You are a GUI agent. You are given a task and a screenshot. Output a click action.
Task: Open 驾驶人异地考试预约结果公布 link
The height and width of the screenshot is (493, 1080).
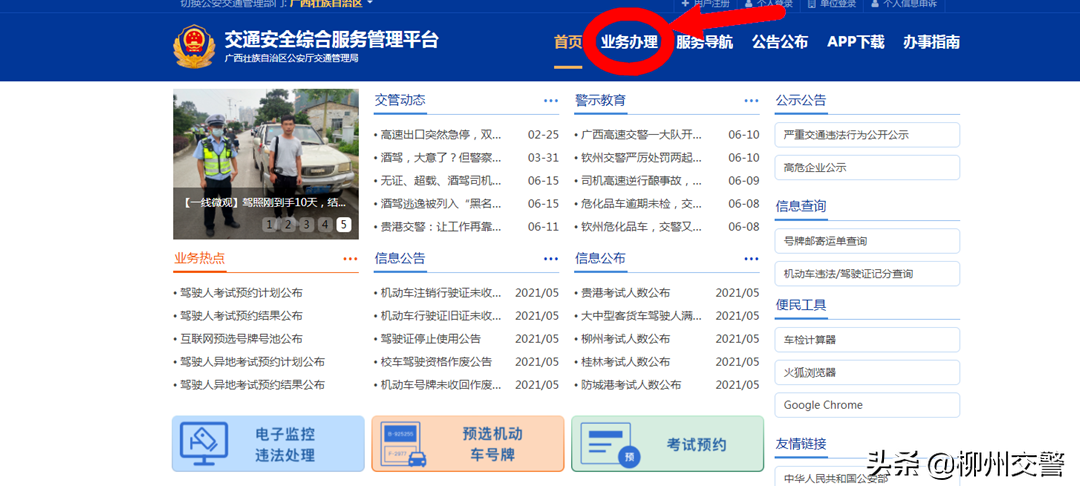click(252, 385)
